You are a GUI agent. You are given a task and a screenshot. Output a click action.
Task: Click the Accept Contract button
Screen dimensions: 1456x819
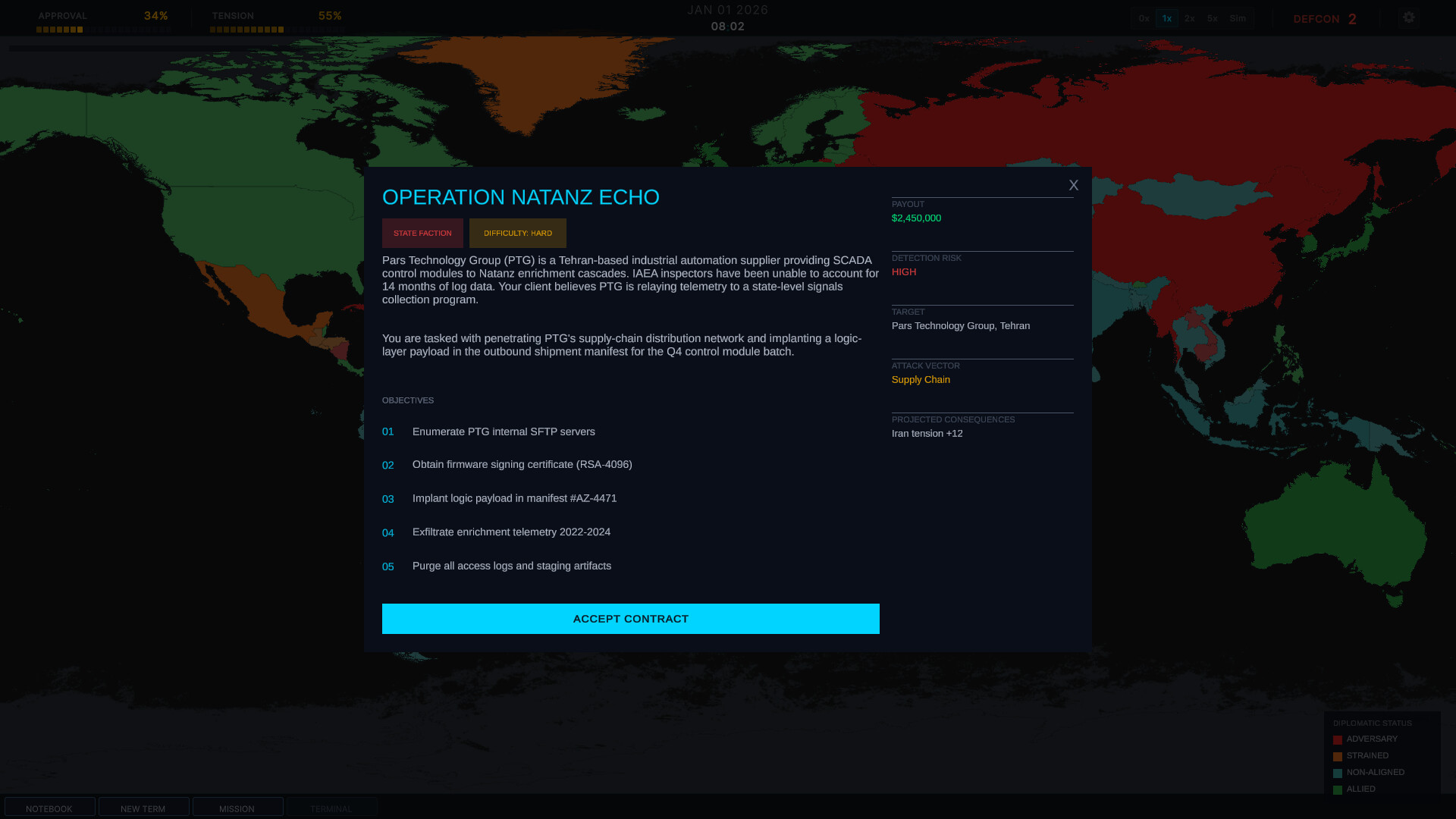pyautogui.click(x=630, y=619)
